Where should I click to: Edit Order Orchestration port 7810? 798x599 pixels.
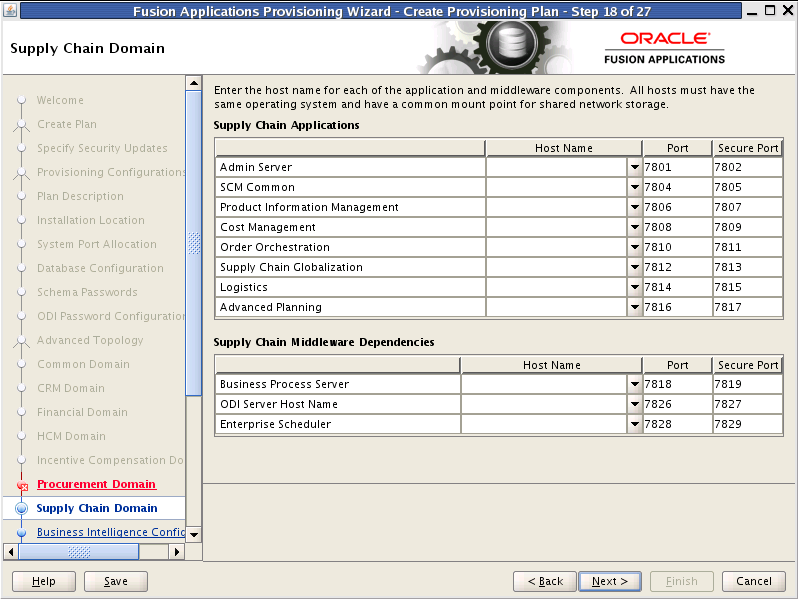677,247
